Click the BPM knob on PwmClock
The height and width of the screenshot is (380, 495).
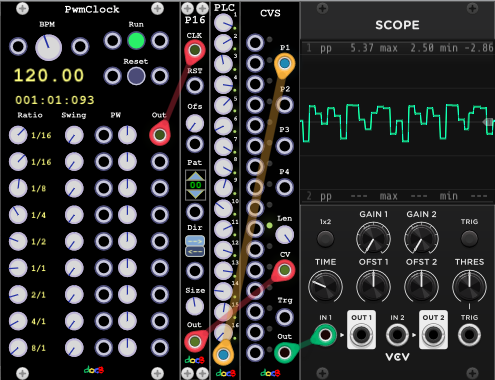(x=49, y=47)
